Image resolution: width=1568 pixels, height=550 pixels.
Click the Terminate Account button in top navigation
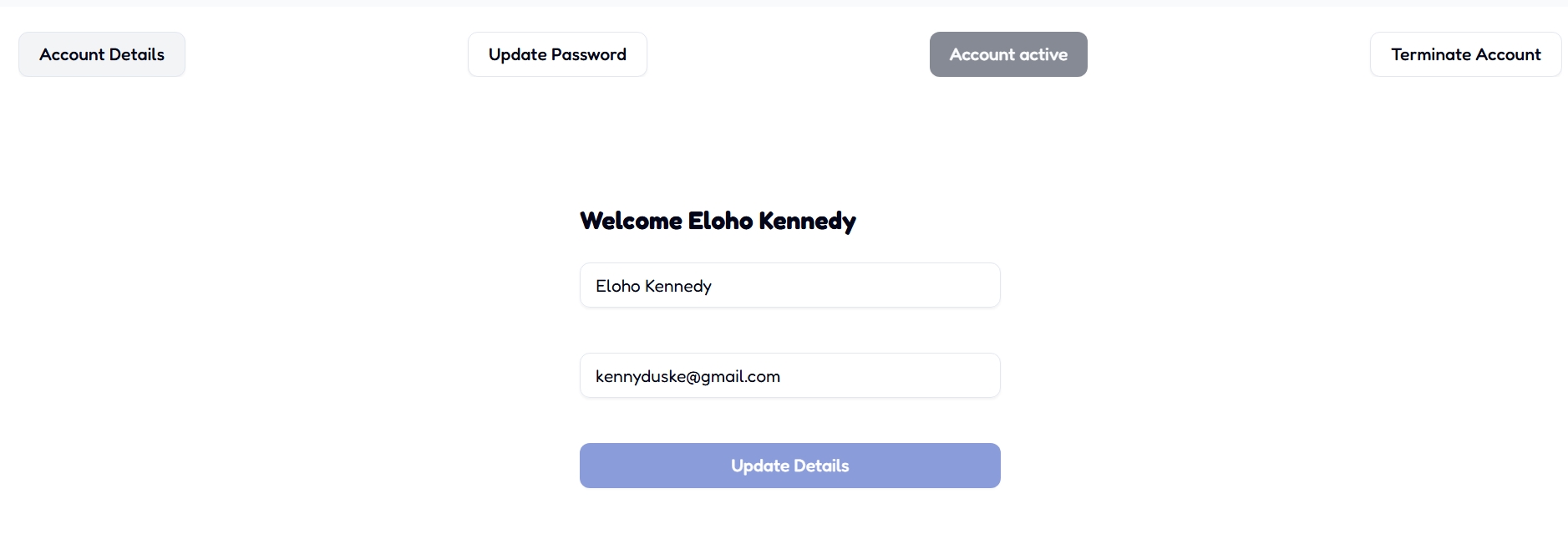[x=1465, y=54]
